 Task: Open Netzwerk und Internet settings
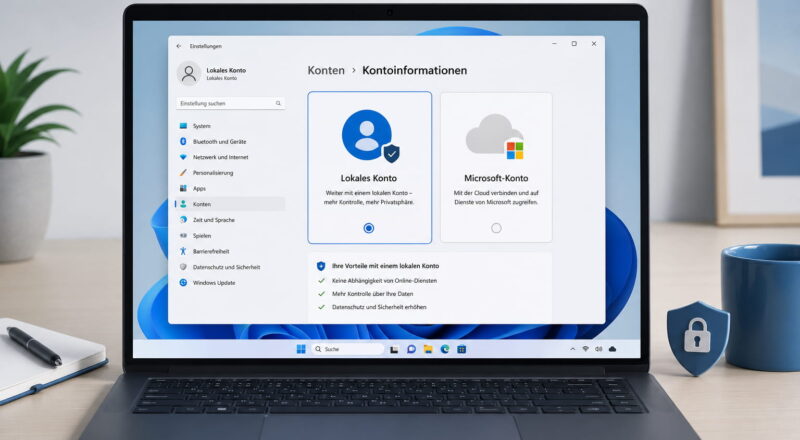(x=230, y=157)
